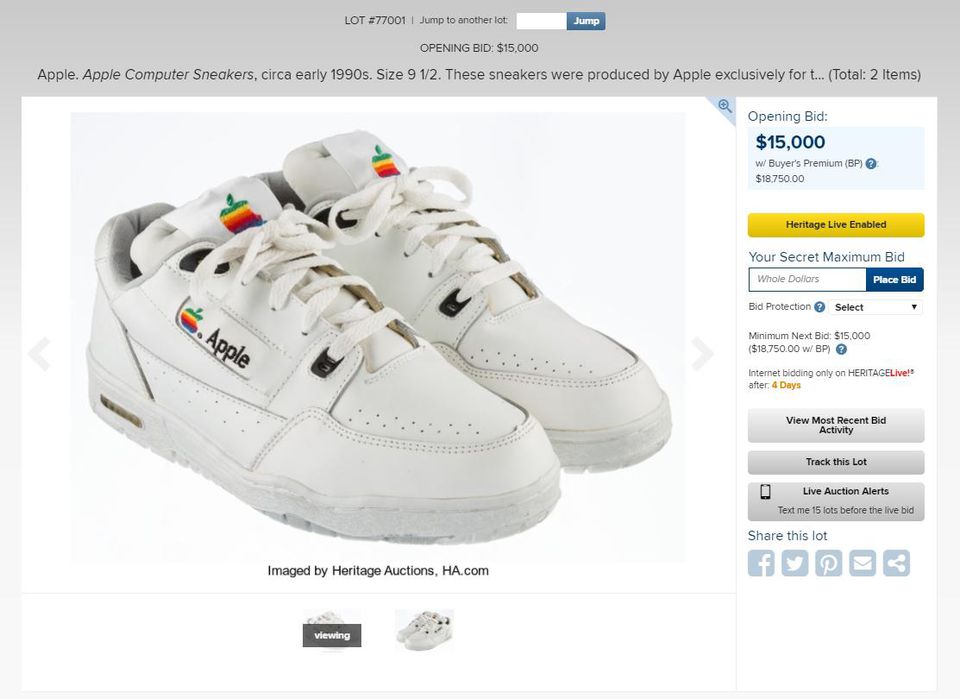Screen dimensions: 960x699
Task: Click the Jump button
Action: [586, 21]
